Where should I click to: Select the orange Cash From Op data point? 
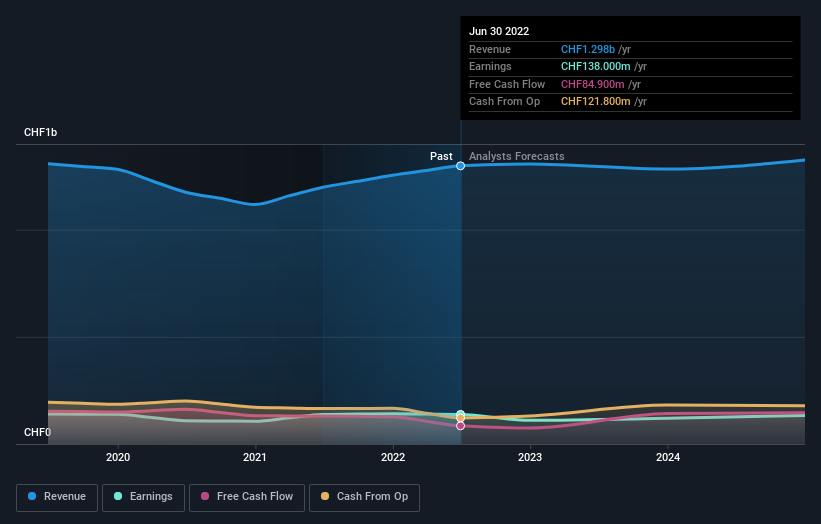click(x=460, y=418)
